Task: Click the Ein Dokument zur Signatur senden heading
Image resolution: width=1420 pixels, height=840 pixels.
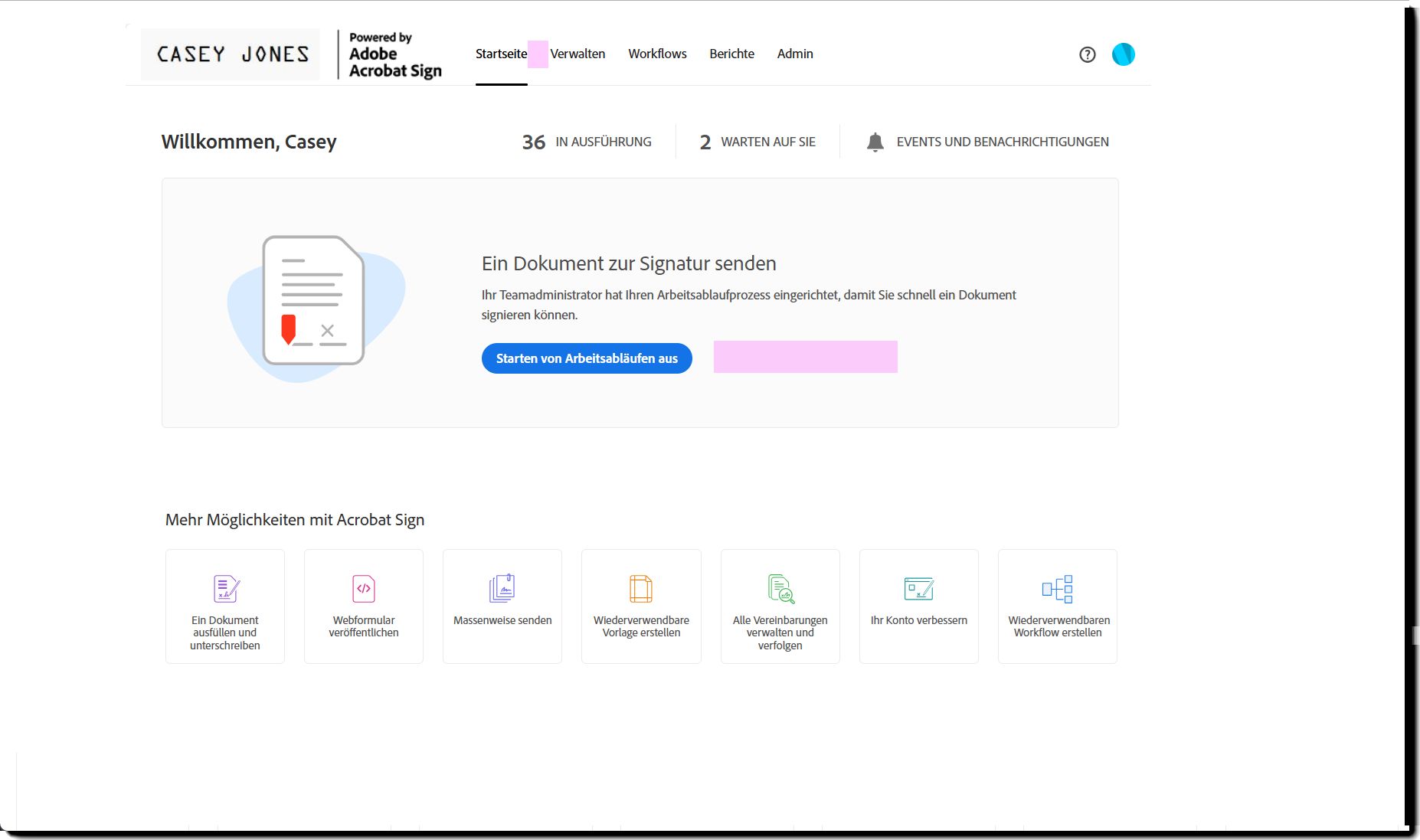Action: [x=629, y=263]
